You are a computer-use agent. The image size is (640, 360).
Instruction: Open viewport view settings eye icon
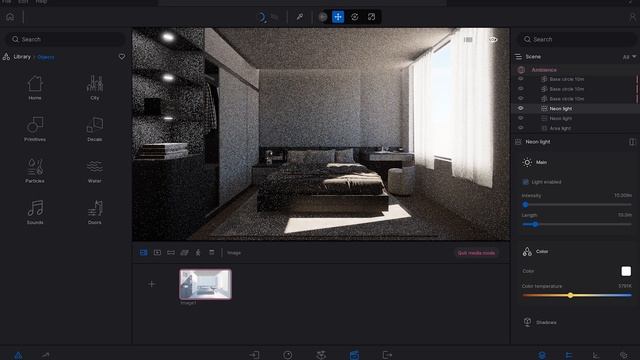pyautogui.click(x=493, y=40)
